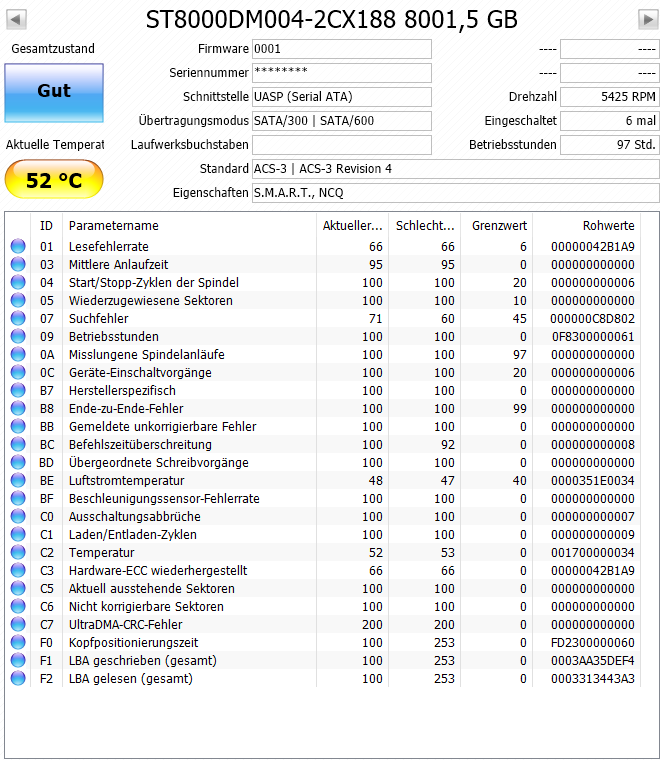Viewport: 660px width, 760px height.
Task: Click the empty Laufwerksbuchstaben field
Action: (x=342, y=145)
